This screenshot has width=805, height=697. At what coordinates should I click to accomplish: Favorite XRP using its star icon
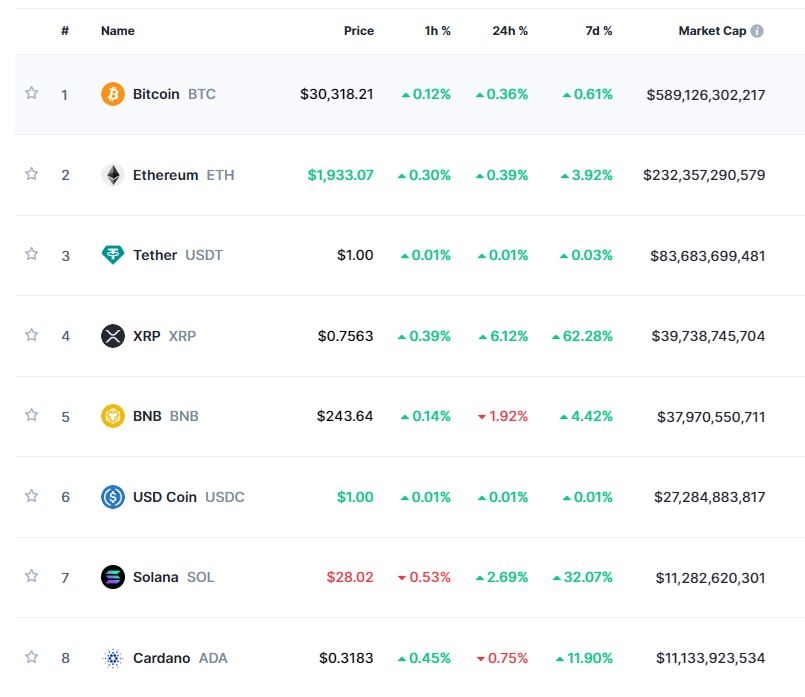(x=32, y=335)
